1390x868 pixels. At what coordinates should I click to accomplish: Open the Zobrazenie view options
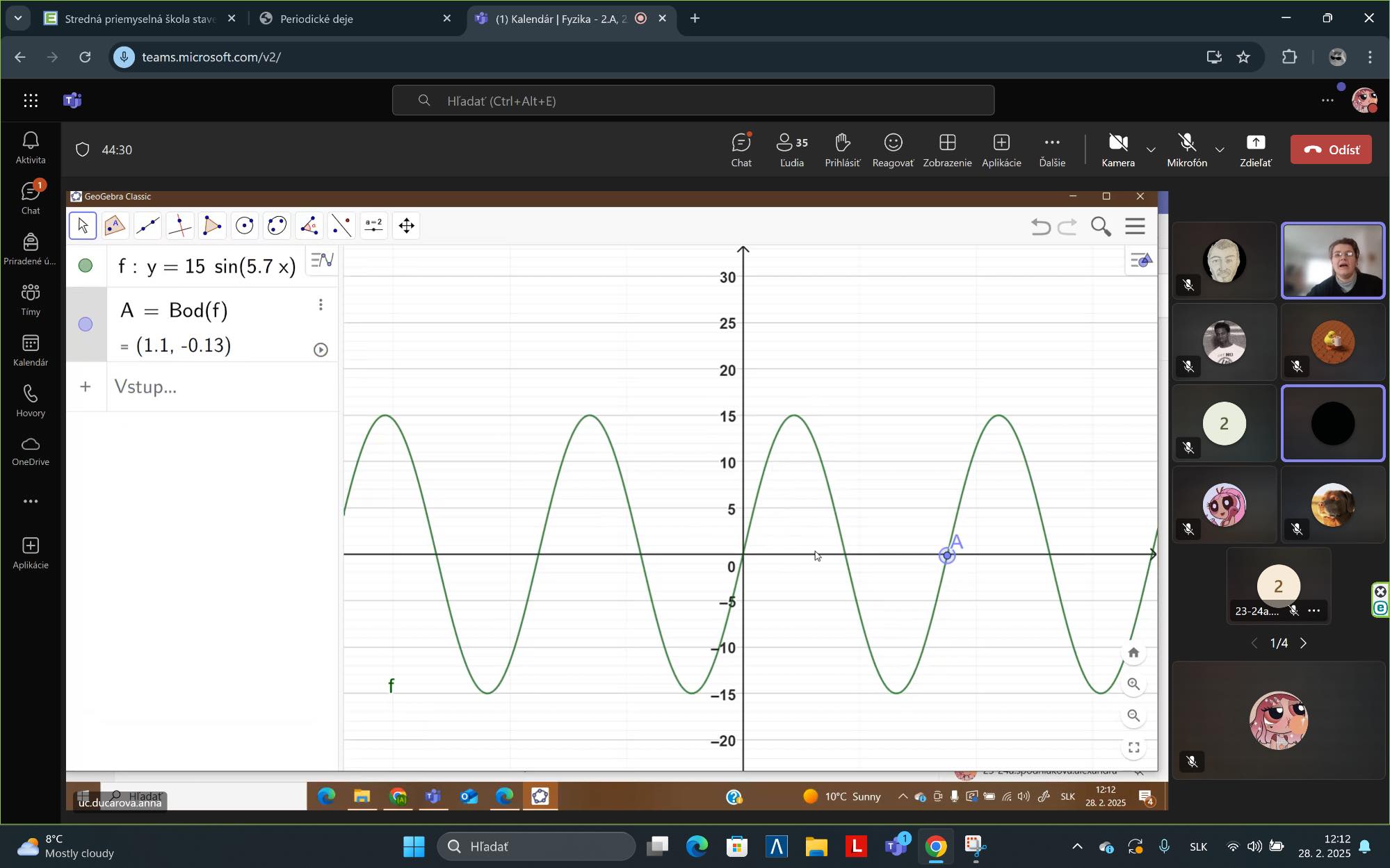(947, 150)
